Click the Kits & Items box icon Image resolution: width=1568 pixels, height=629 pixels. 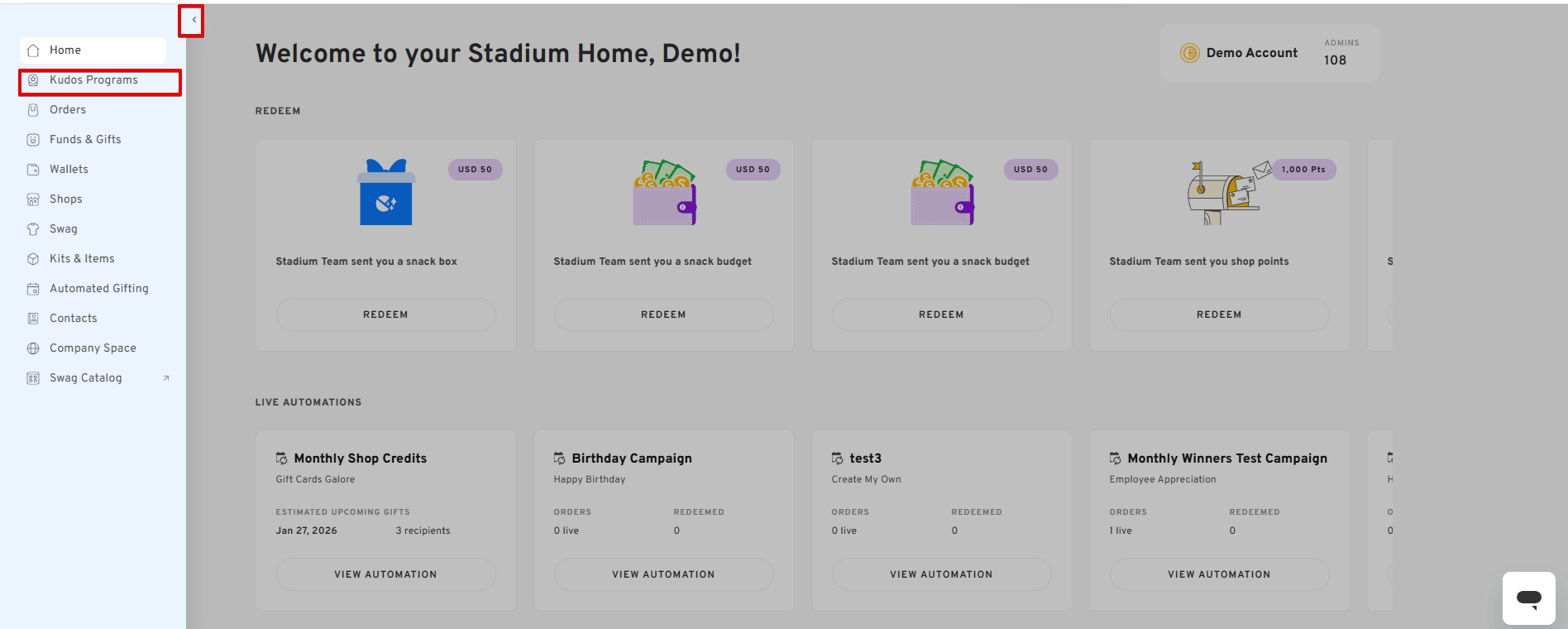click(x=33, y=259)
